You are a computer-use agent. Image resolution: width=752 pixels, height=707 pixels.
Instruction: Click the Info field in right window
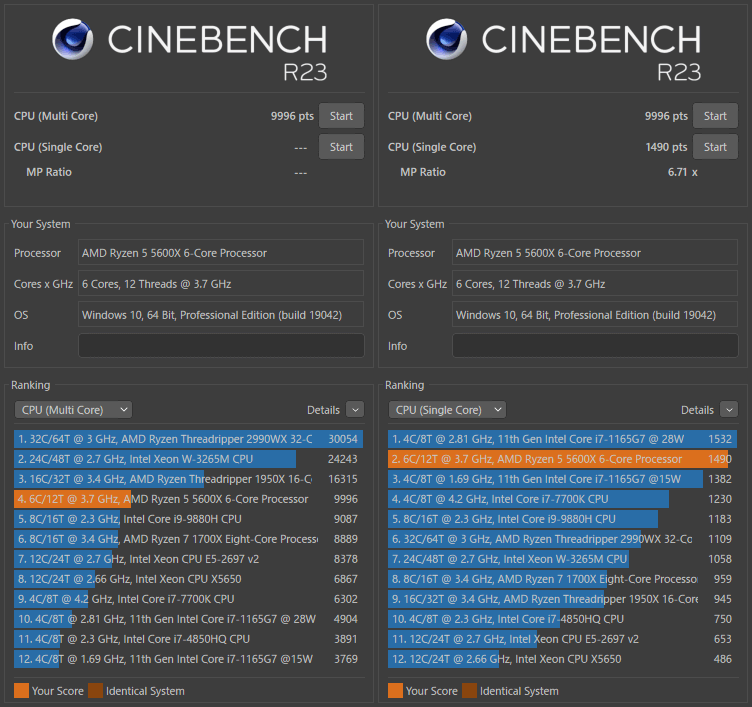point(595,345)
